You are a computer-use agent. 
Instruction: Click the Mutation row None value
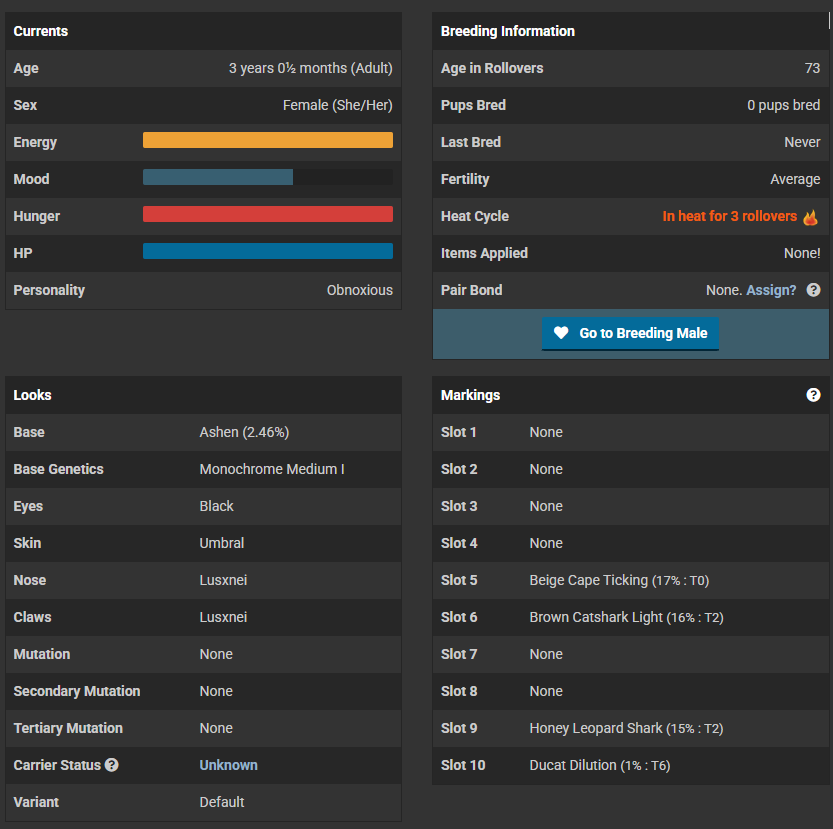coord(216,654)
